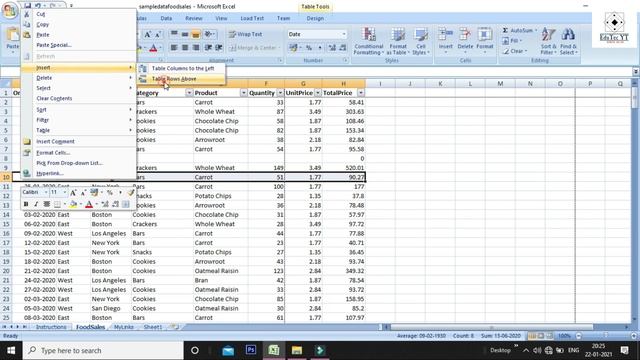Toggle Bold in mini toolbar
Image resolution: width=640 pixels, height=360 pixels.
[26, 204]
